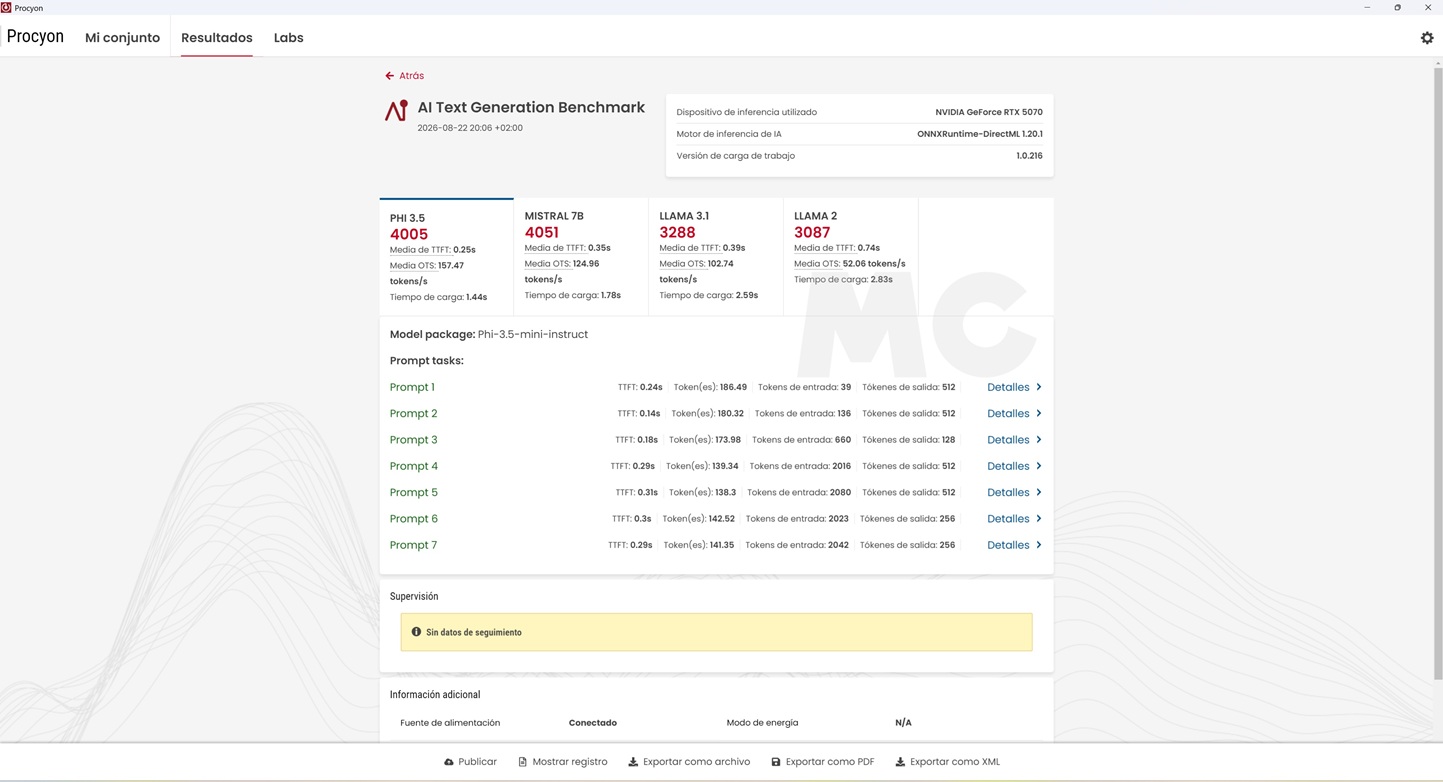1443x782 pixels.
Task: Click the Prompt 4 row title
Action: [x=414, y=466]
